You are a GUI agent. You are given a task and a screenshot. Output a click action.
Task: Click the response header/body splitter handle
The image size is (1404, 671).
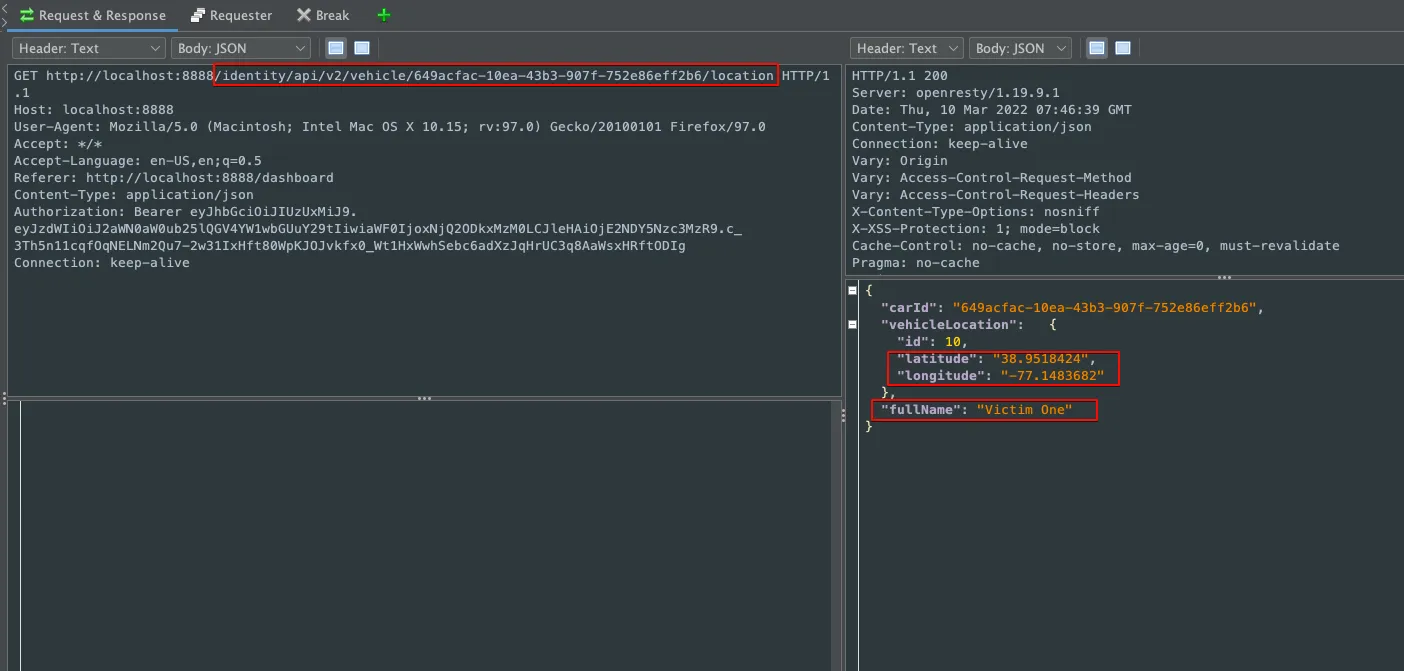click(1224, 278)
